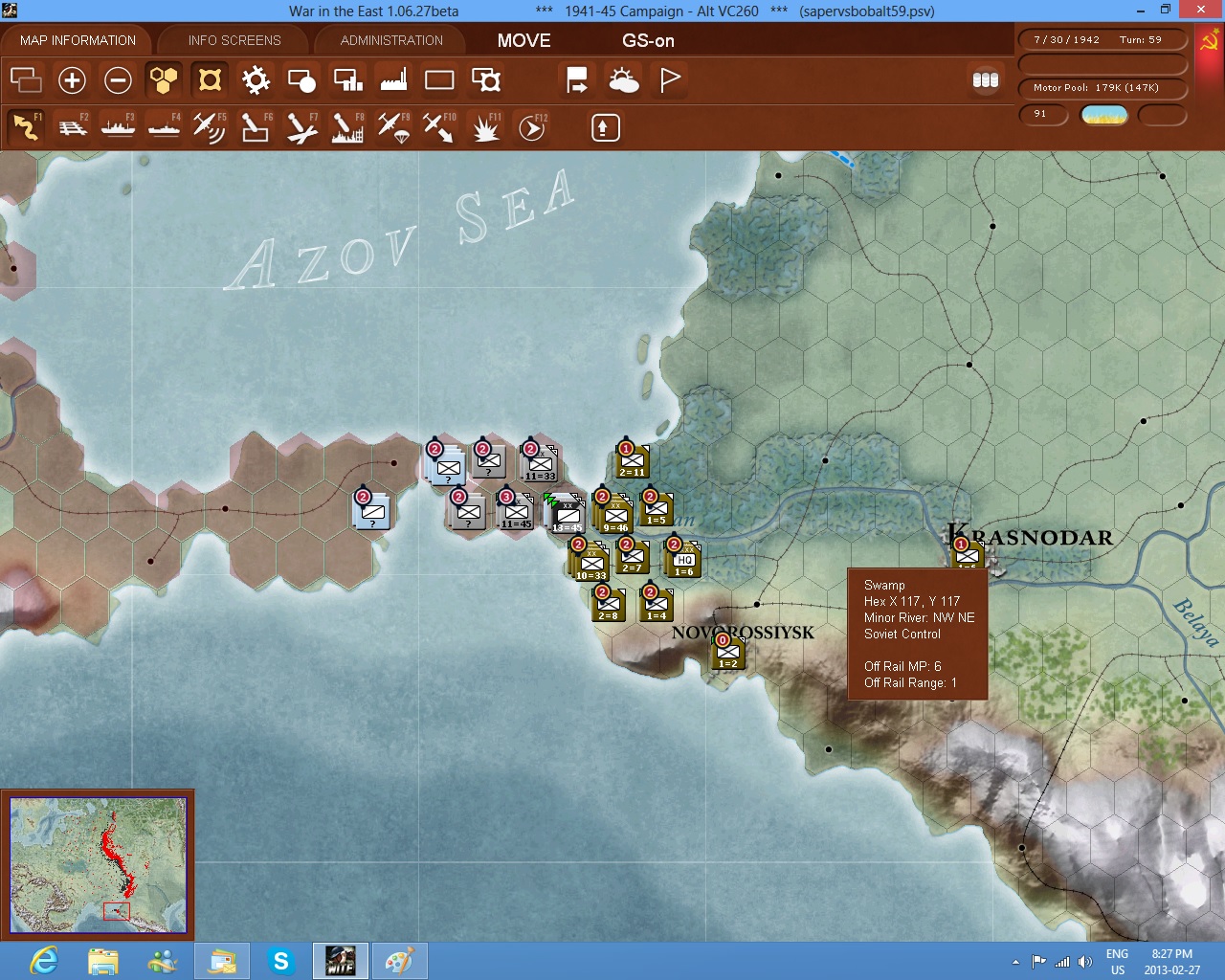The image size is (1225, 980).
Task: Open the gear preferences icon
Action: click(256, 79)
